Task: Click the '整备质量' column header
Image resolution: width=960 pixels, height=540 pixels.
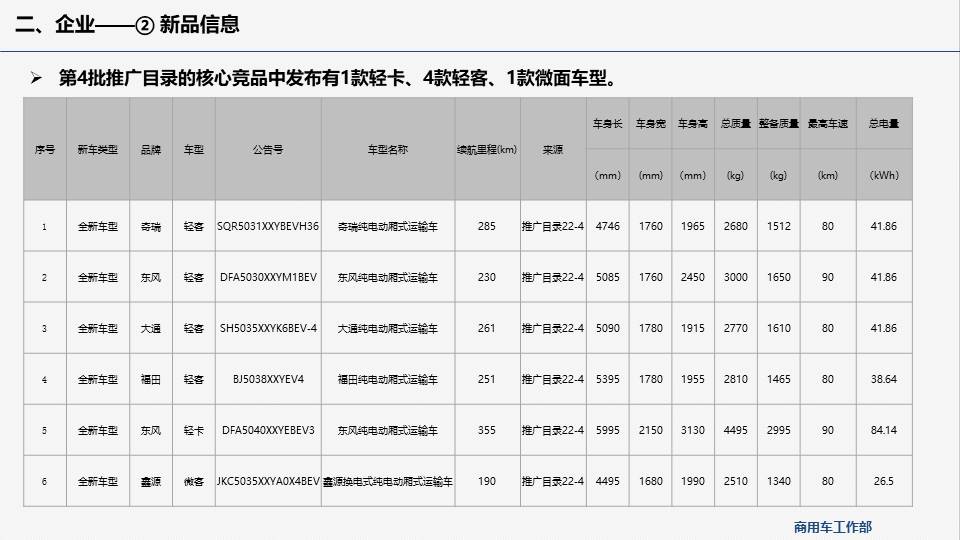Action: click(778, 124)
